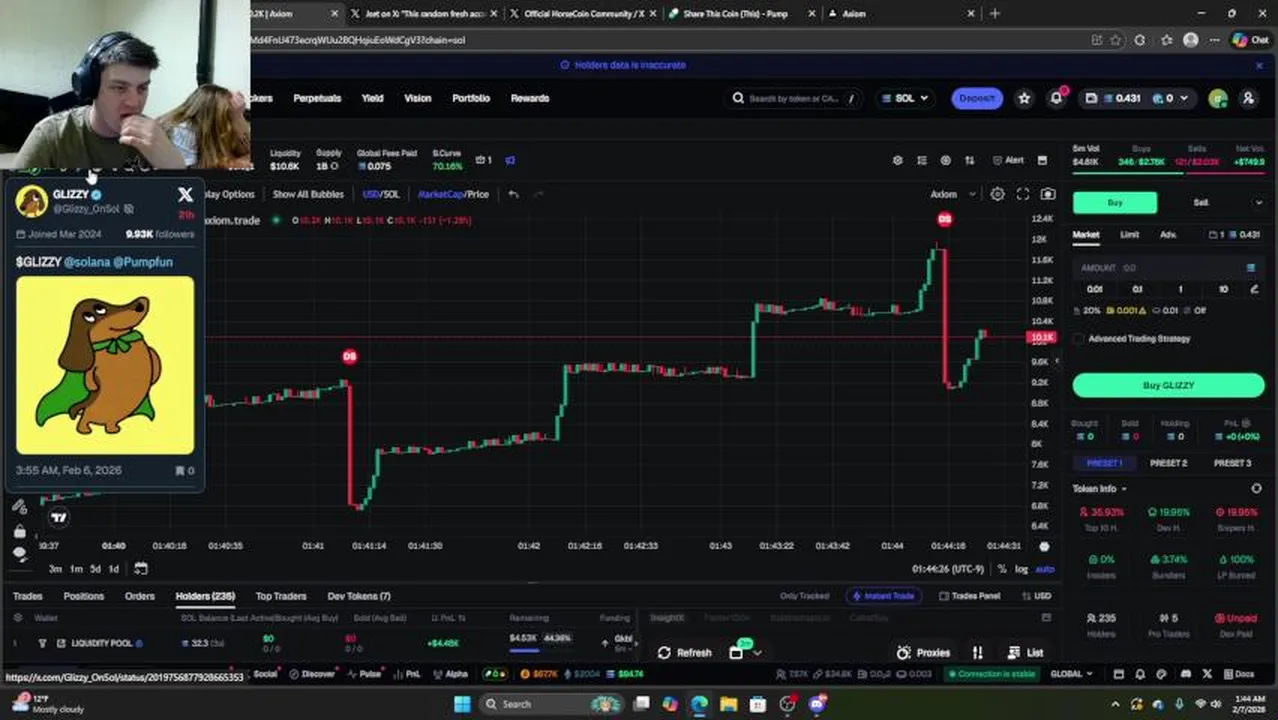Expand dropdown next to calendar by Refresh
Image resolution: width=1278 pixels, height=720 pixels.
coord(757,653)
